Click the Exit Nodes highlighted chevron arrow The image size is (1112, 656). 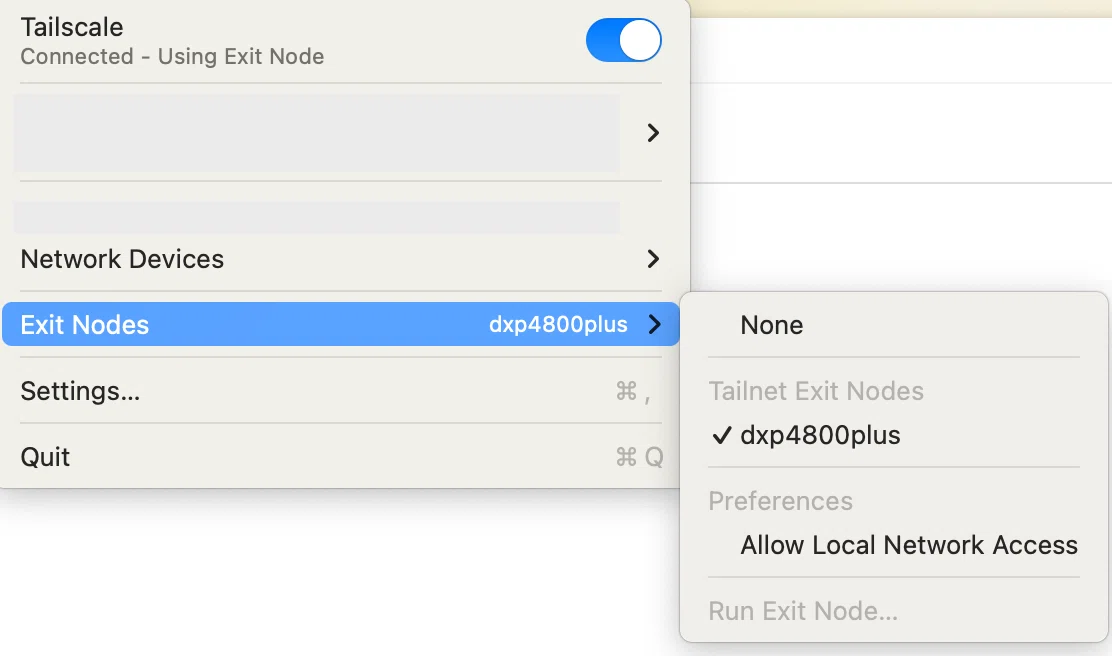pyautogui.click(x=654, y=324)
